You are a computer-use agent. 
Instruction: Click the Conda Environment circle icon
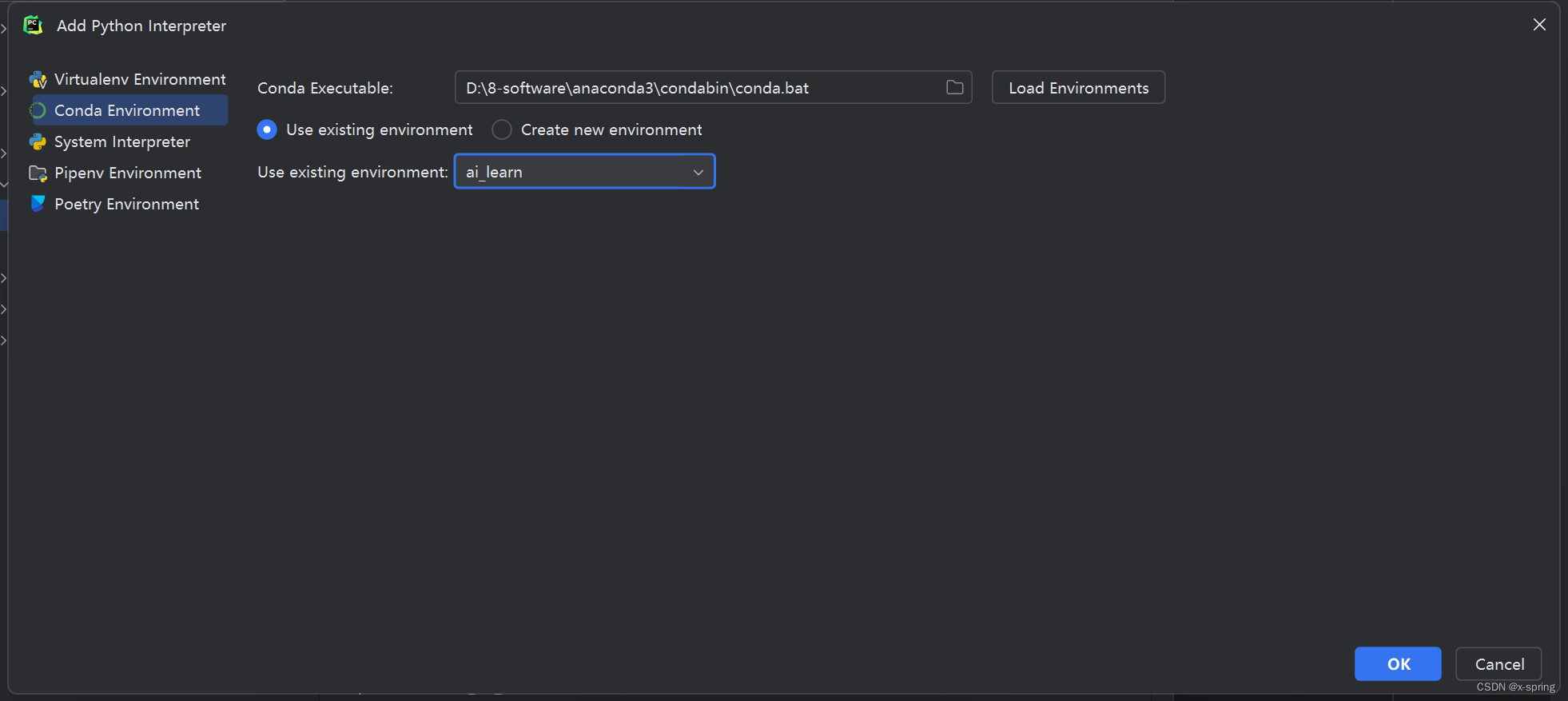coord(38,110)
